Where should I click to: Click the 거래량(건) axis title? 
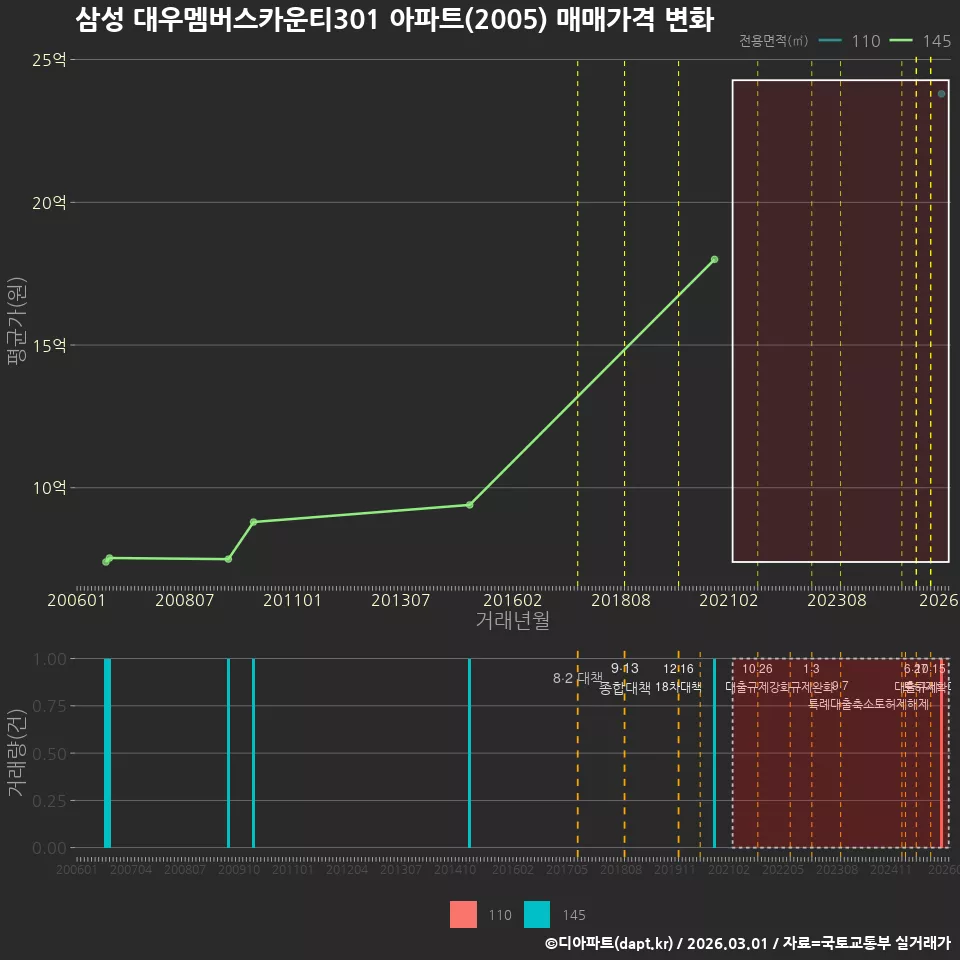click(x=17, y=752)
